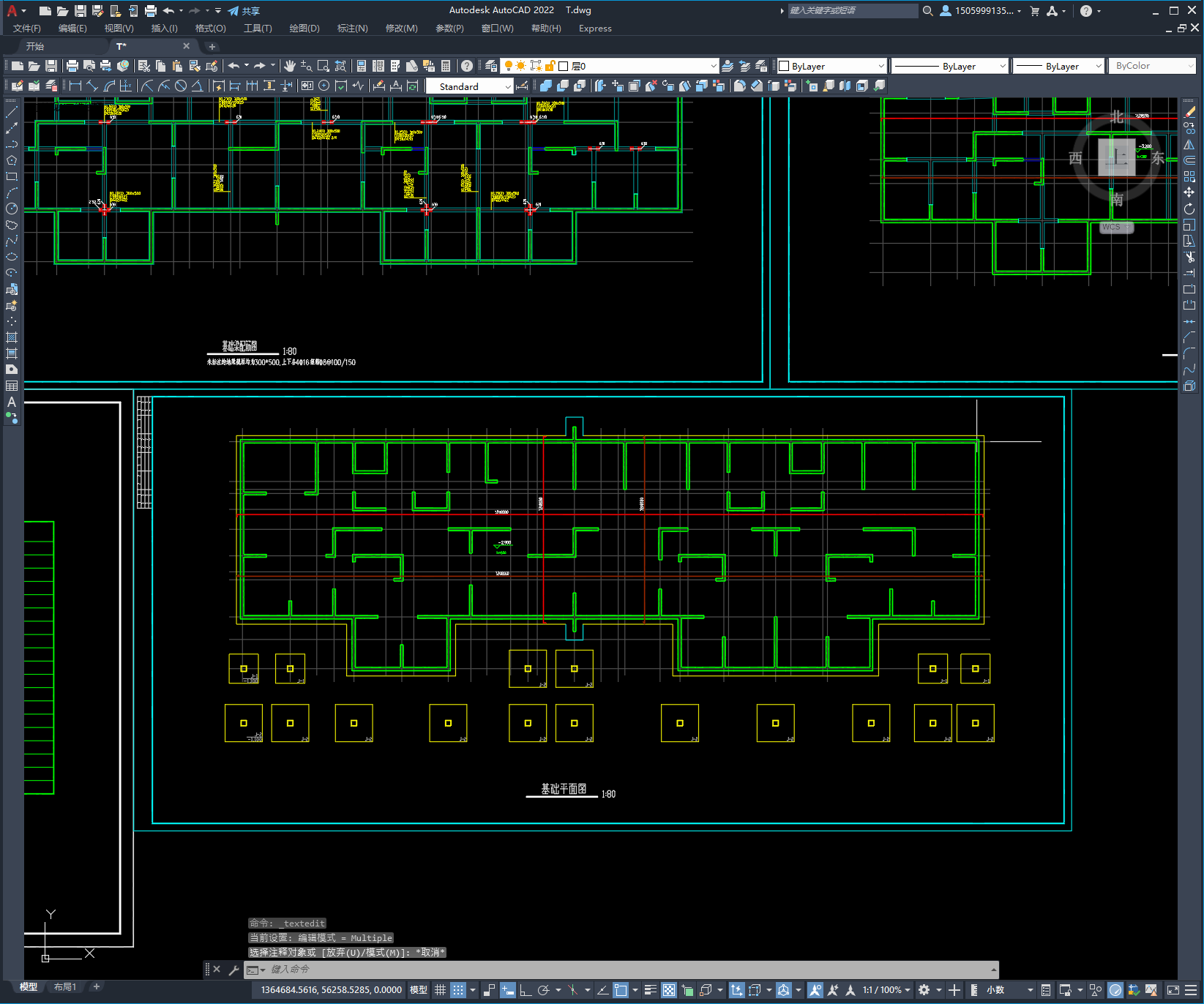Open the 绘图(D) menu
Screen dimensions: 1204x1004
pyautogui.click(x=304, y=29)
